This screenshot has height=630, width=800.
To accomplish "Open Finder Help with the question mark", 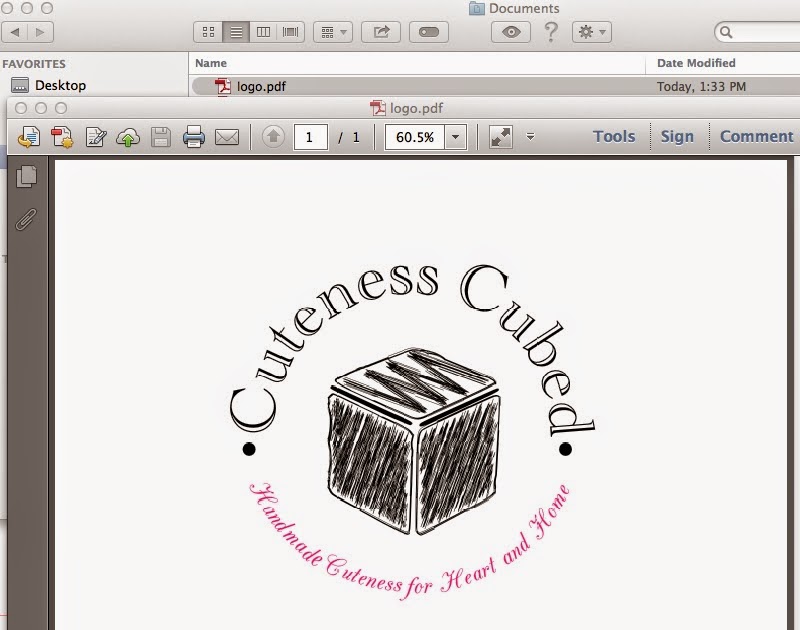I will pos(551,31).
